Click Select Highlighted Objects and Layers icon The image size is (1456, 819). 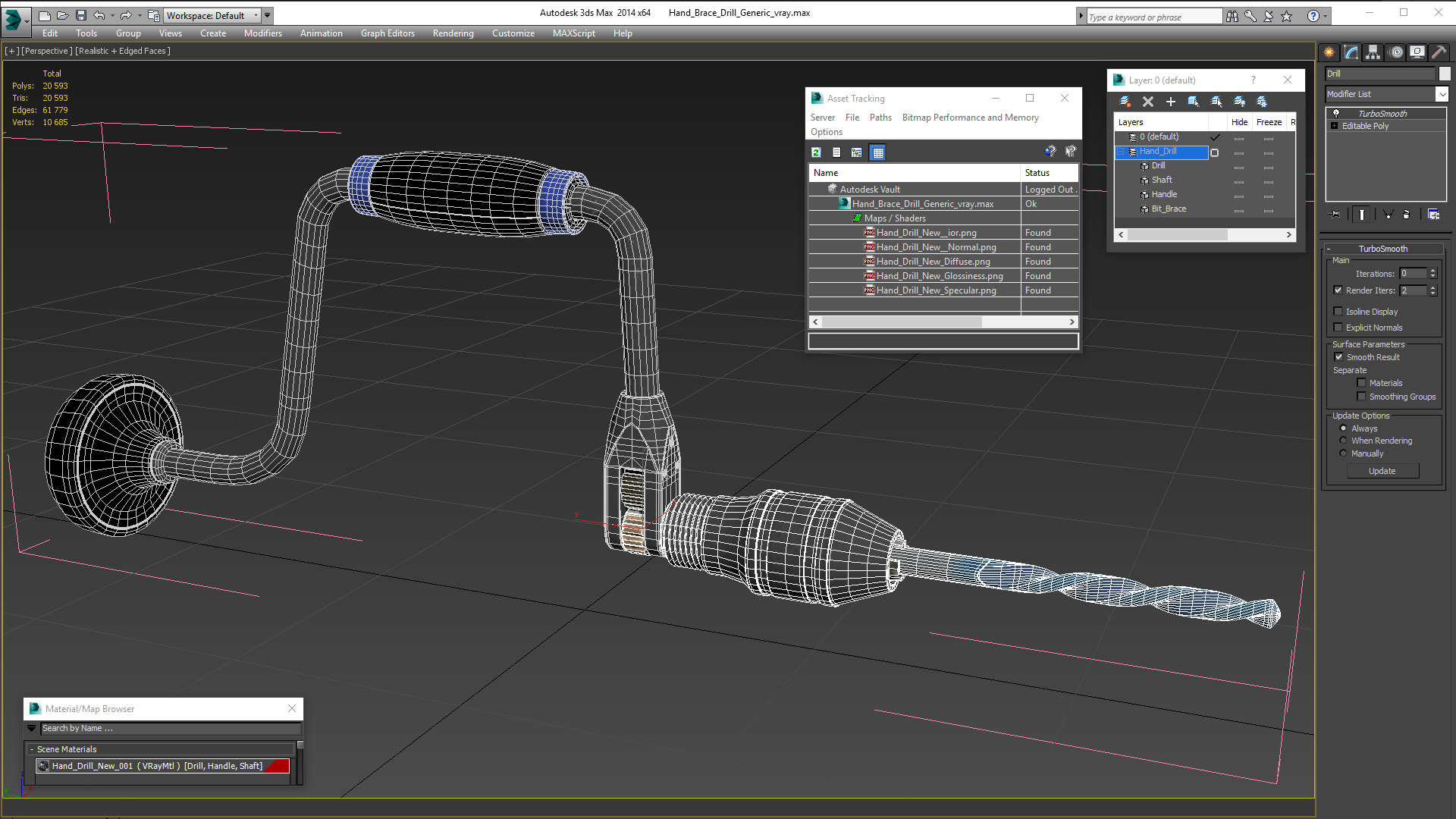1194,102
